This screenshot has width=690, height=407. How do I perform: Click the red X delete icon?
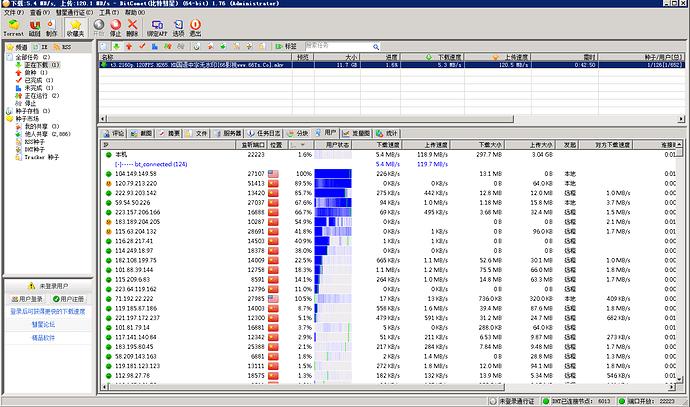pos(132,28)
